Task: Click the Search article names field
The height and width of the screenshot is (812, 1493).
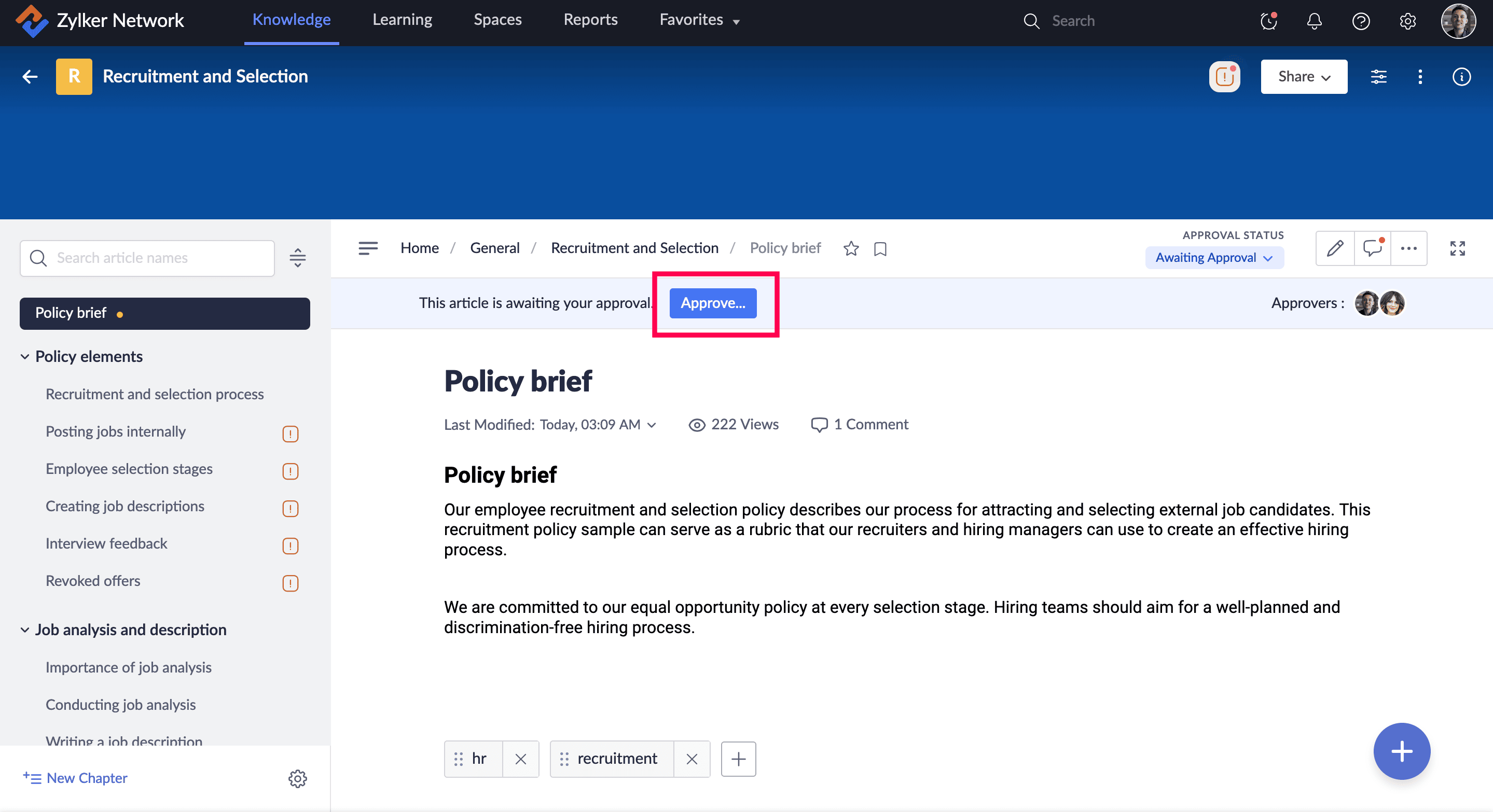Action: coord(148,258)
